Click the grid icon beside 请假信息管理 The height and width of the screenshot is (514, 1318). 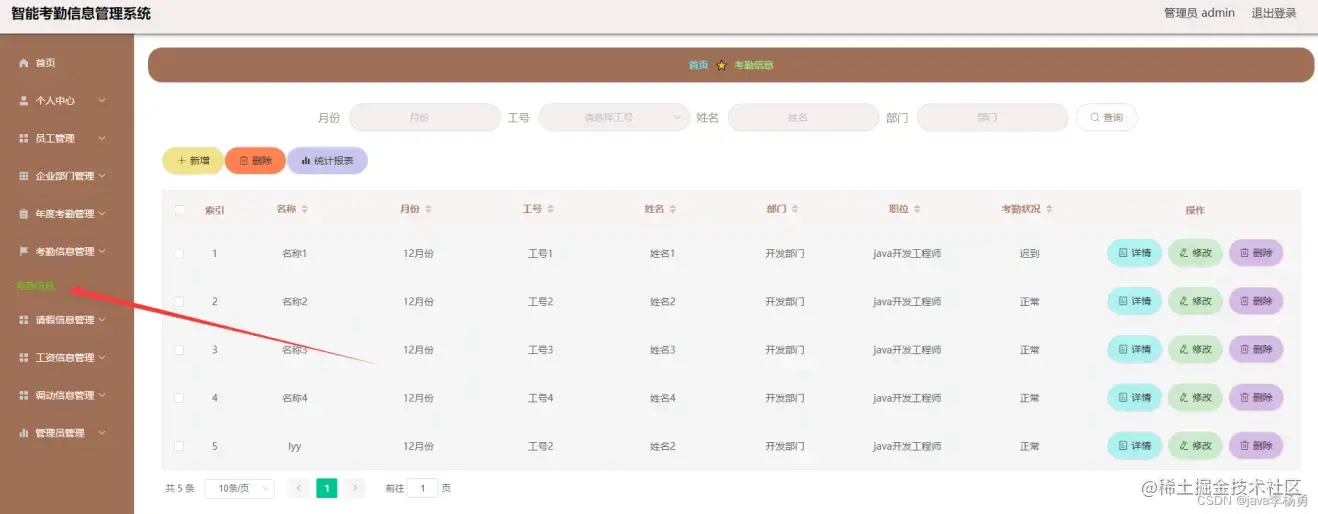click(24, 320)
